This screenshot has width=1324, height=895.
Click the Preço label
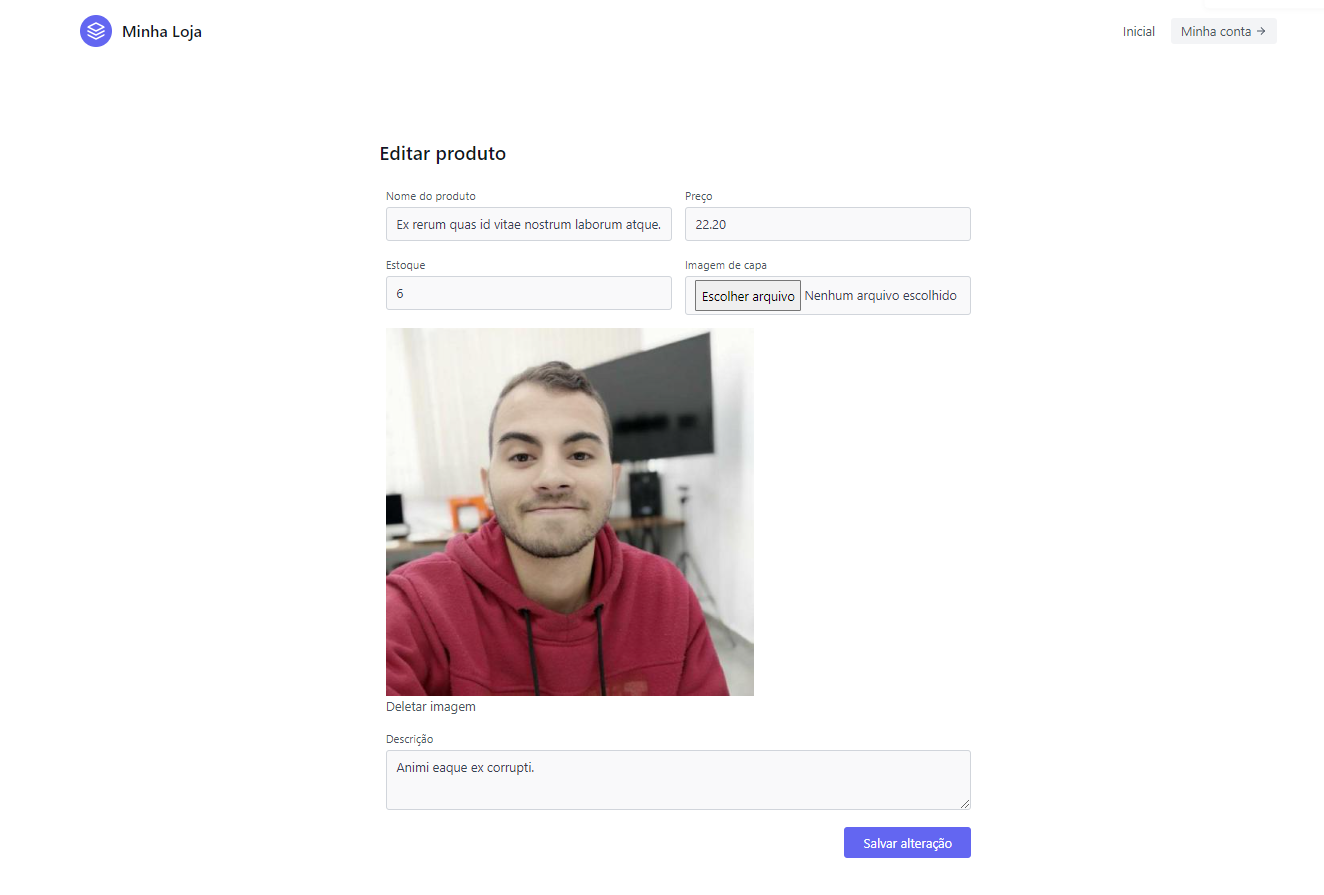(x=699, y=196)
